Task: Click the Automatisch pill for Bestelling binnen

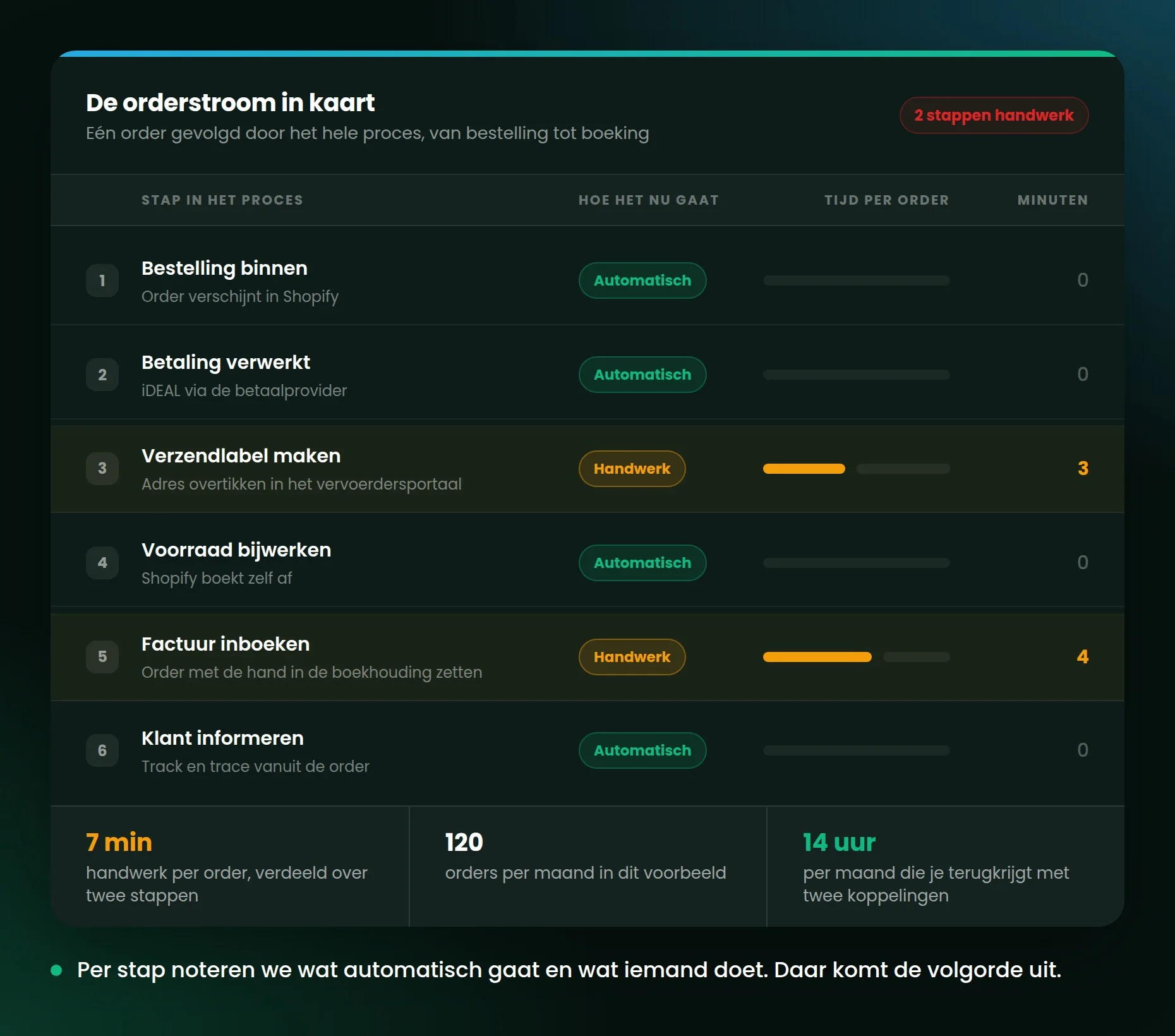Action: coord(642,280)
